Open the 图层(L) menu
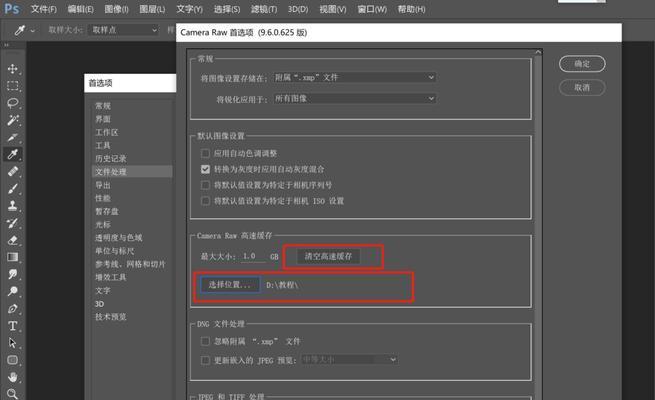 (152, 9)
